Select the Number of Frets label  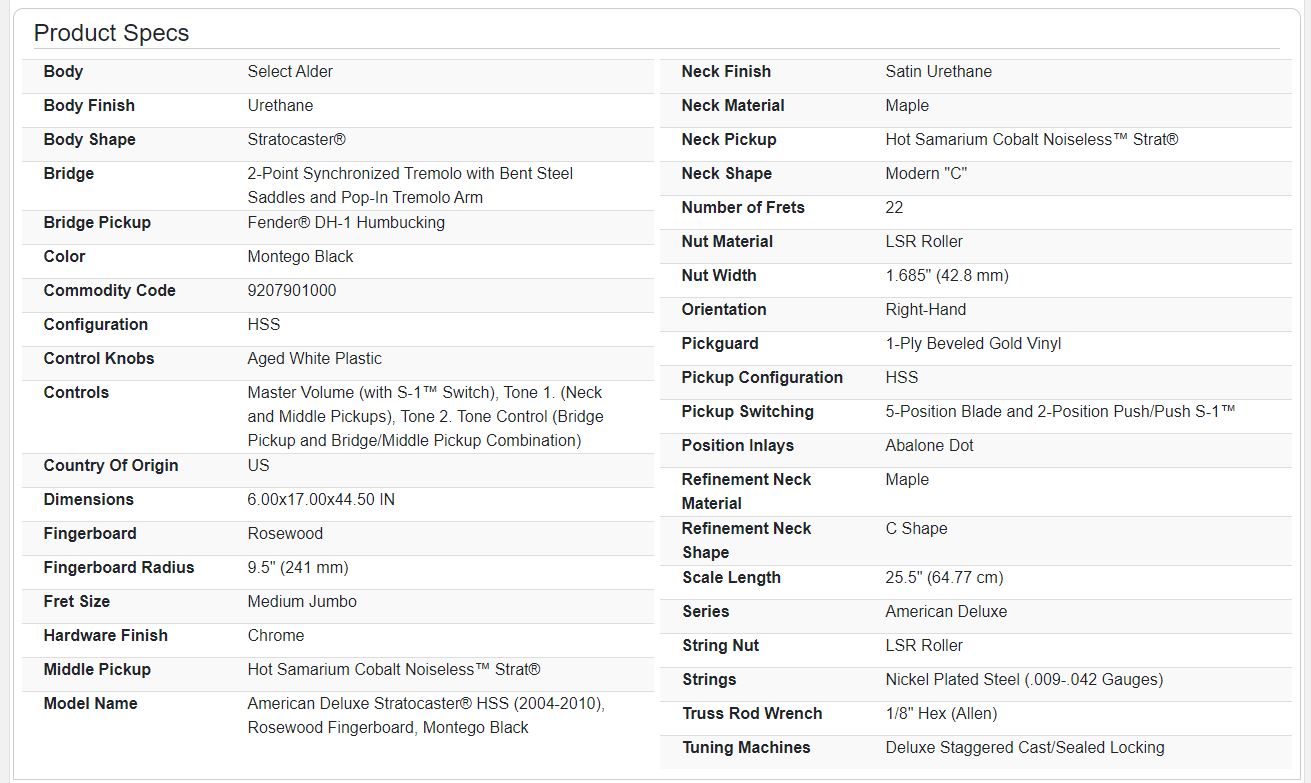[743, 208]
